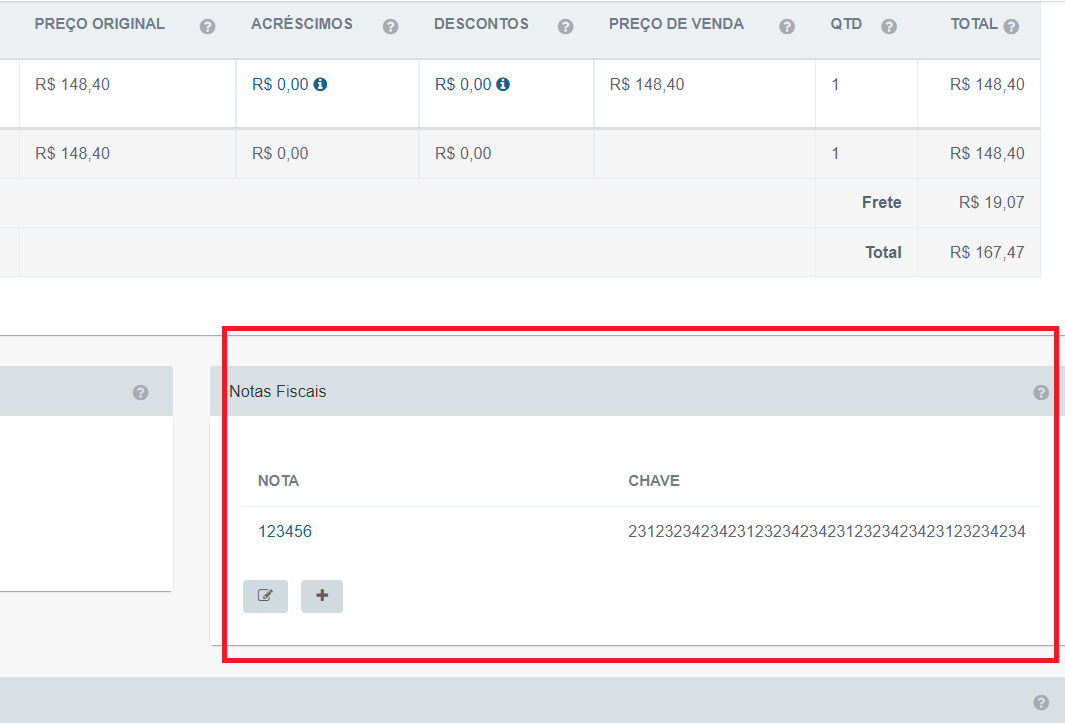Click the Notas Fiscais panel title

pyautogui.click(x=278, y=391)
